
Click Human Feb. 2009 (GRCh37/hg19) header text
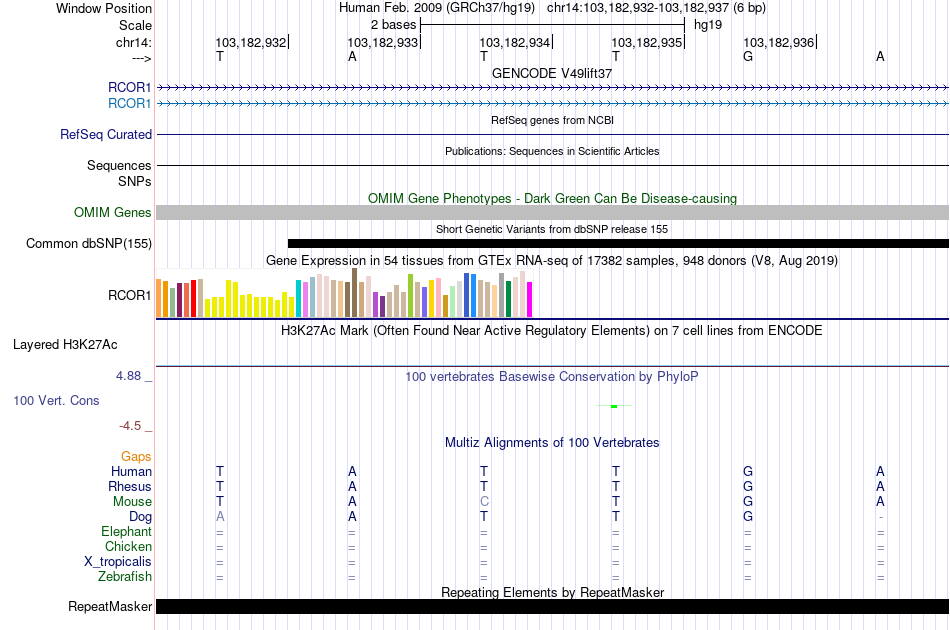pyautogui.click(x=437, y=8)
